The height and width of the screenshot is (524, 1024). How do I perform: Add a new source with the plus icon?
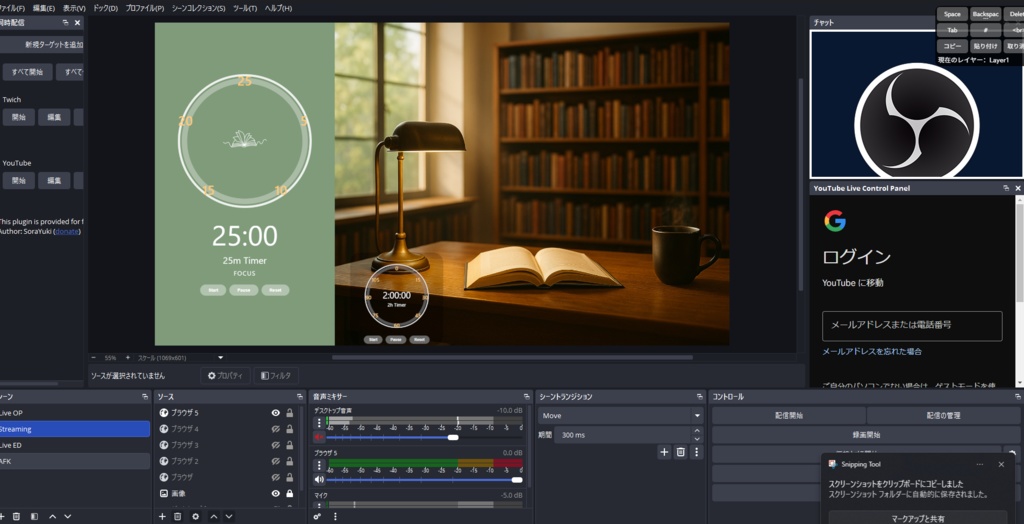[x=162, y=516]
